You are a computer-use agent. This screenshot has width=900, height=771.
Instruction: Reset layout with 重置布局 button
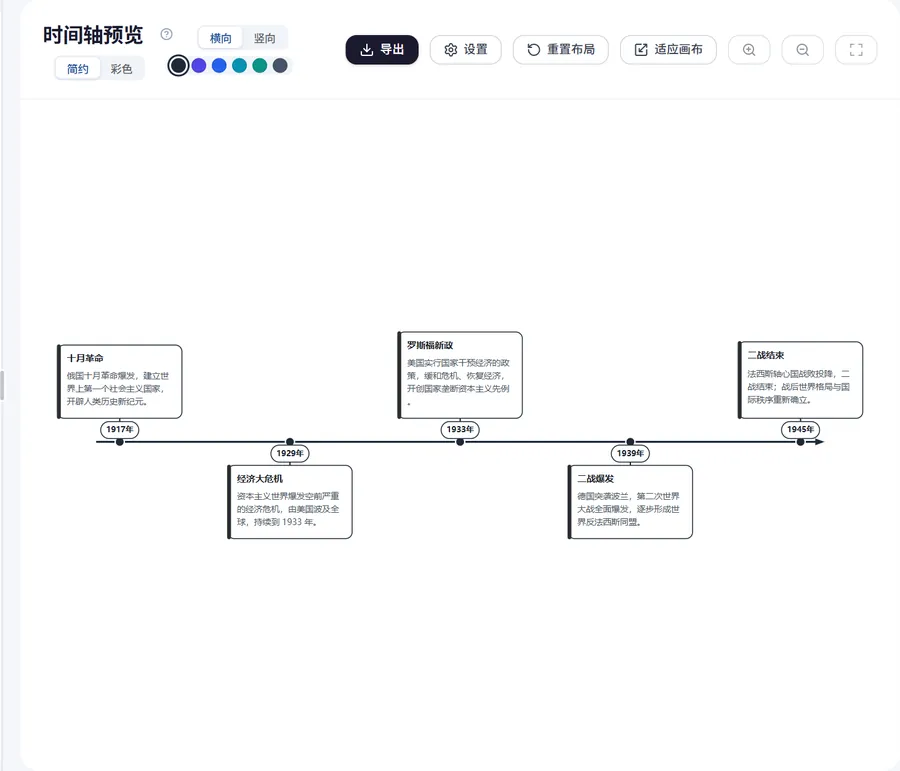tap(561, 50)
